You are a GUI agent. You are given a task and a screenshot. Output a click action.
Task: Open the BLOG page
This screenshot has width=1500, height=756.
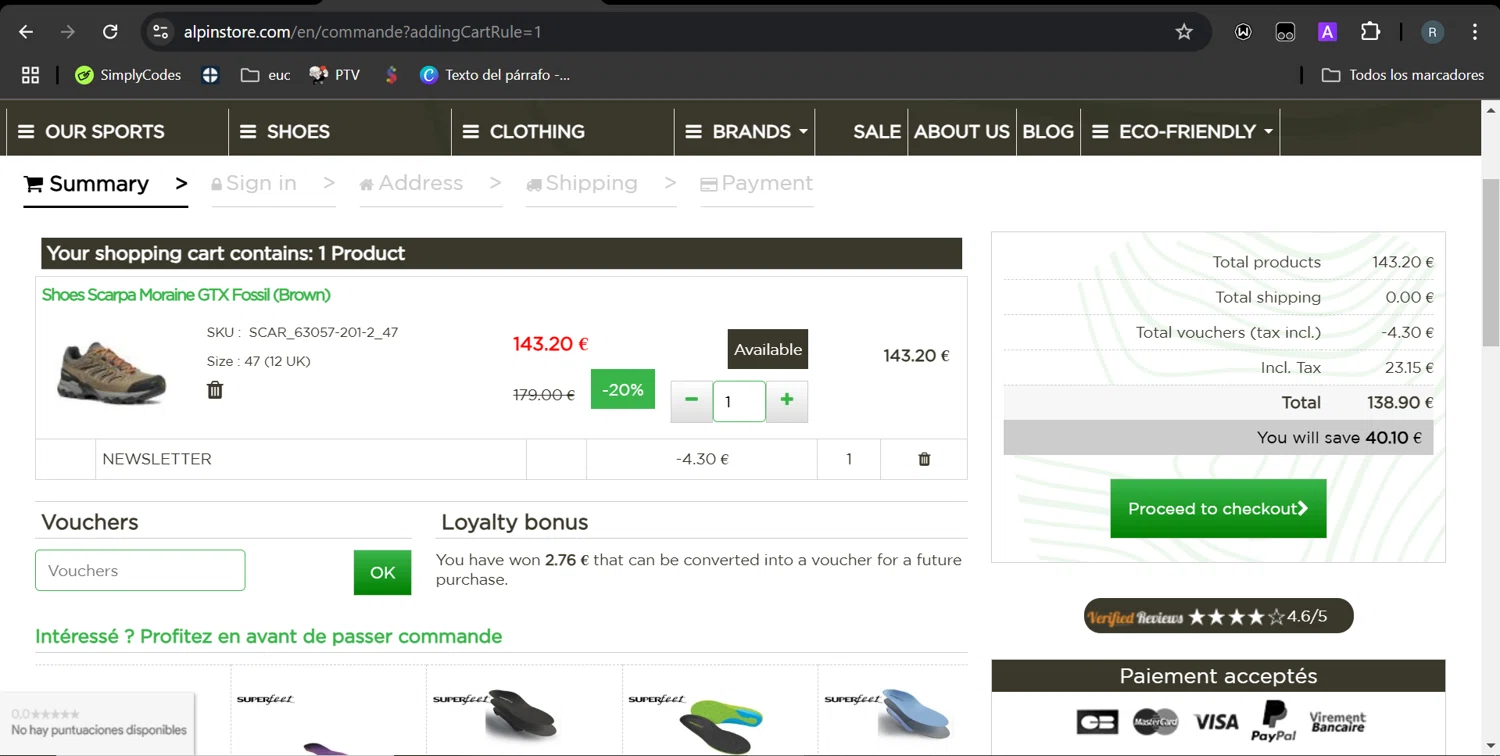(x=1048, y=132)
